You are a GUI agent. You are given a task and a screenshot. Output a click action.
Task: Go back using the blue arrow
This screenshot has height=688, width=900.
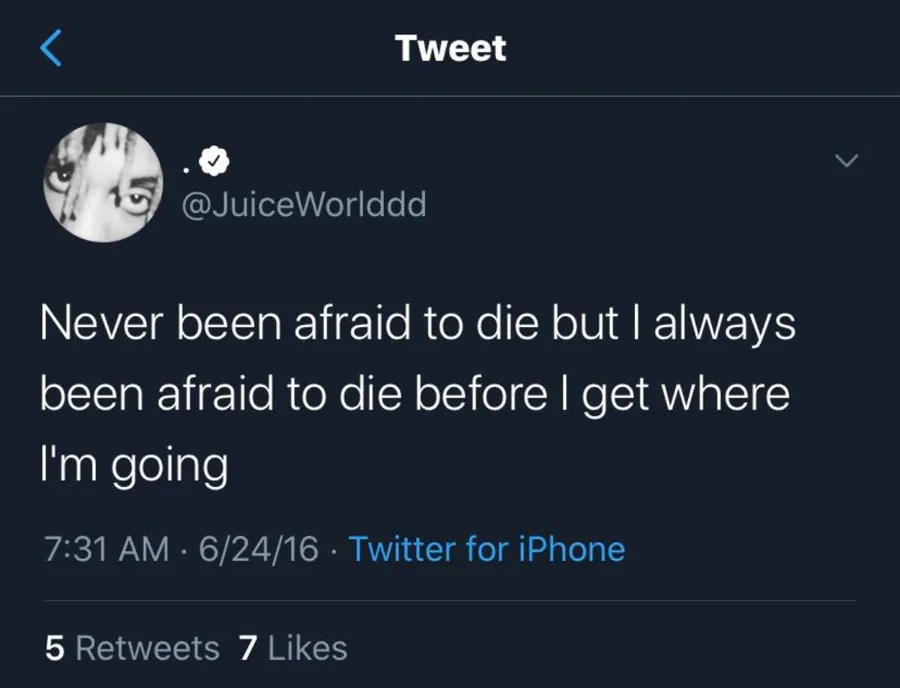pyautogui.click(x=51, y=48)
